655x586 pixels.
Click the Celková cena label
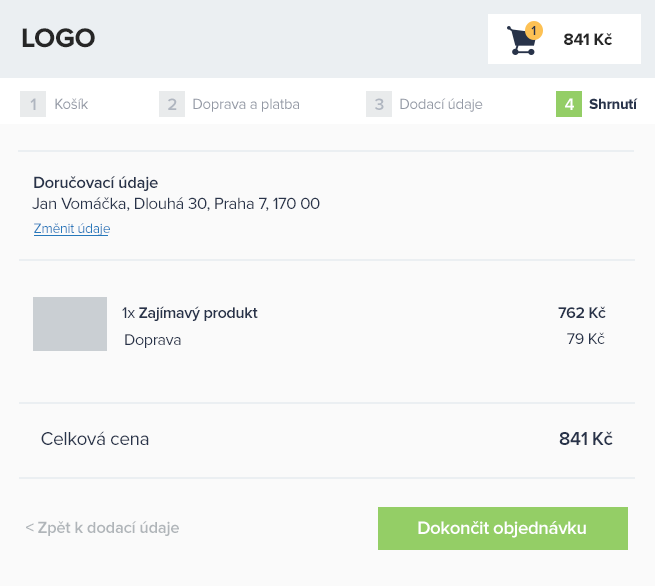tap(95, 439)
